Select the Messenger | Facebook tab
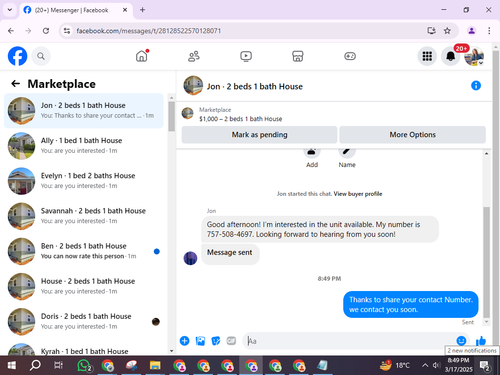Screen dimensions: 500x375 point(76,10)
